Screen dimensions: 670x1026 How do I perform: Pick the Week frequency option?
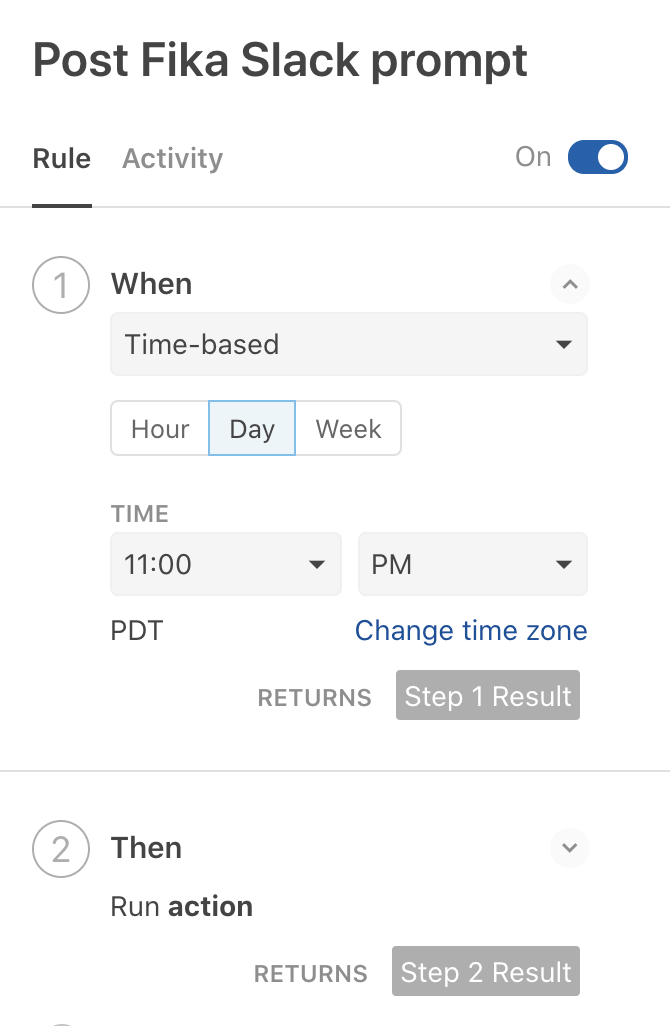tap(348, 429)
